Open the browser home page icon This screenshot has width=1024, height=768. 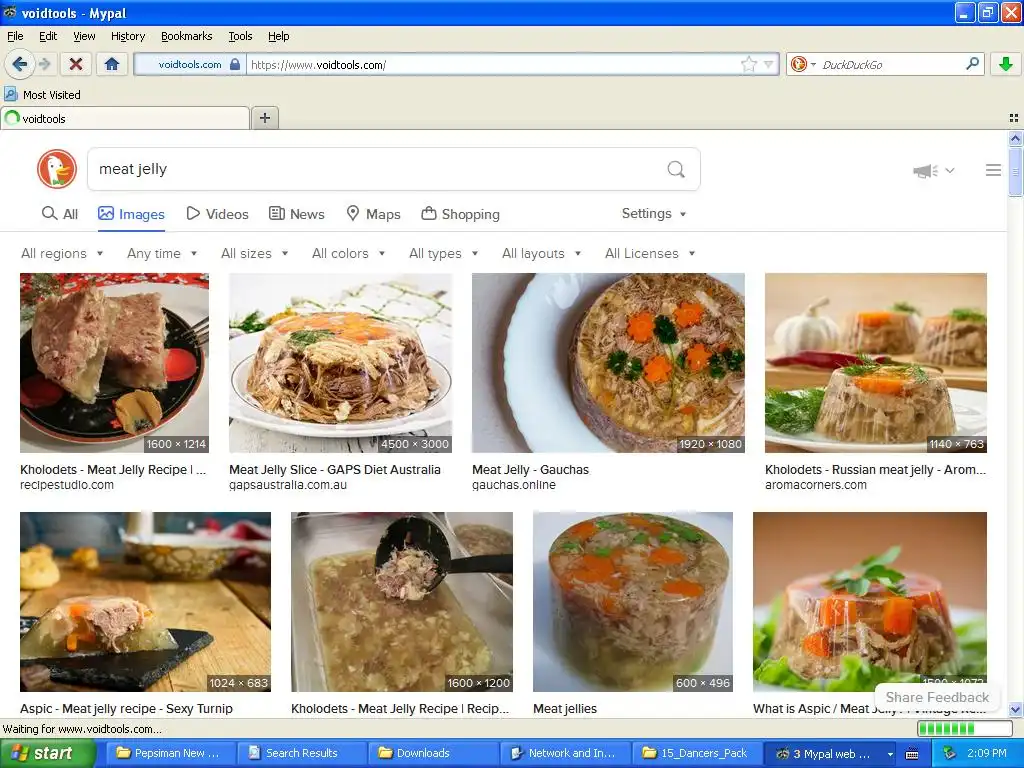(112, 64)
